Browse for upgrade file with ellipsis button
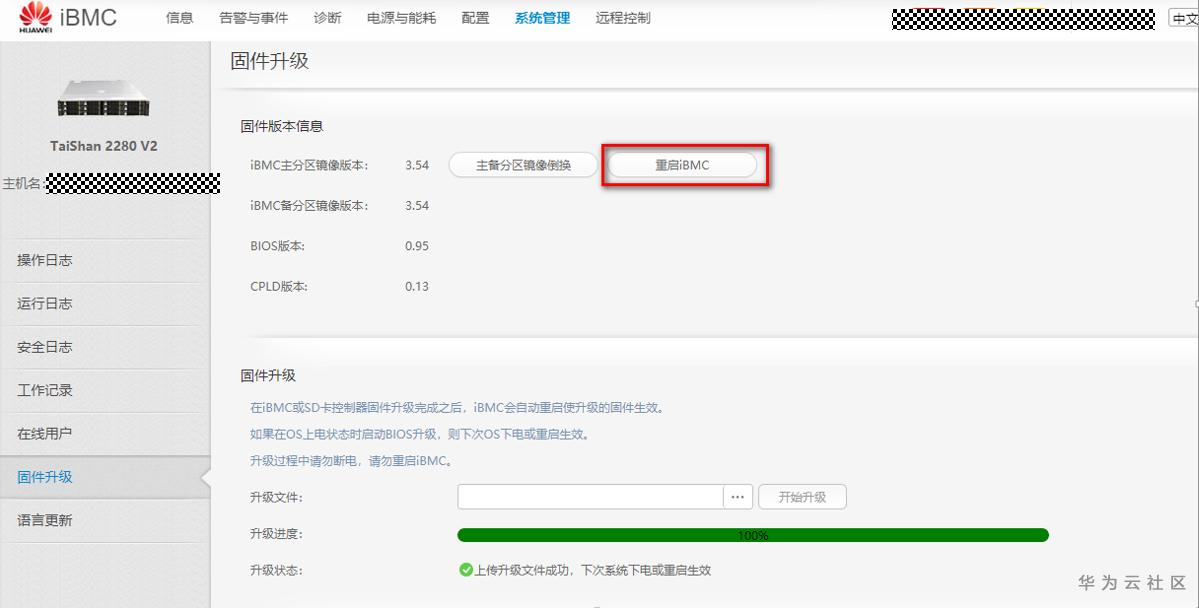Viewport: 1199px width, 608px height. 738,497
